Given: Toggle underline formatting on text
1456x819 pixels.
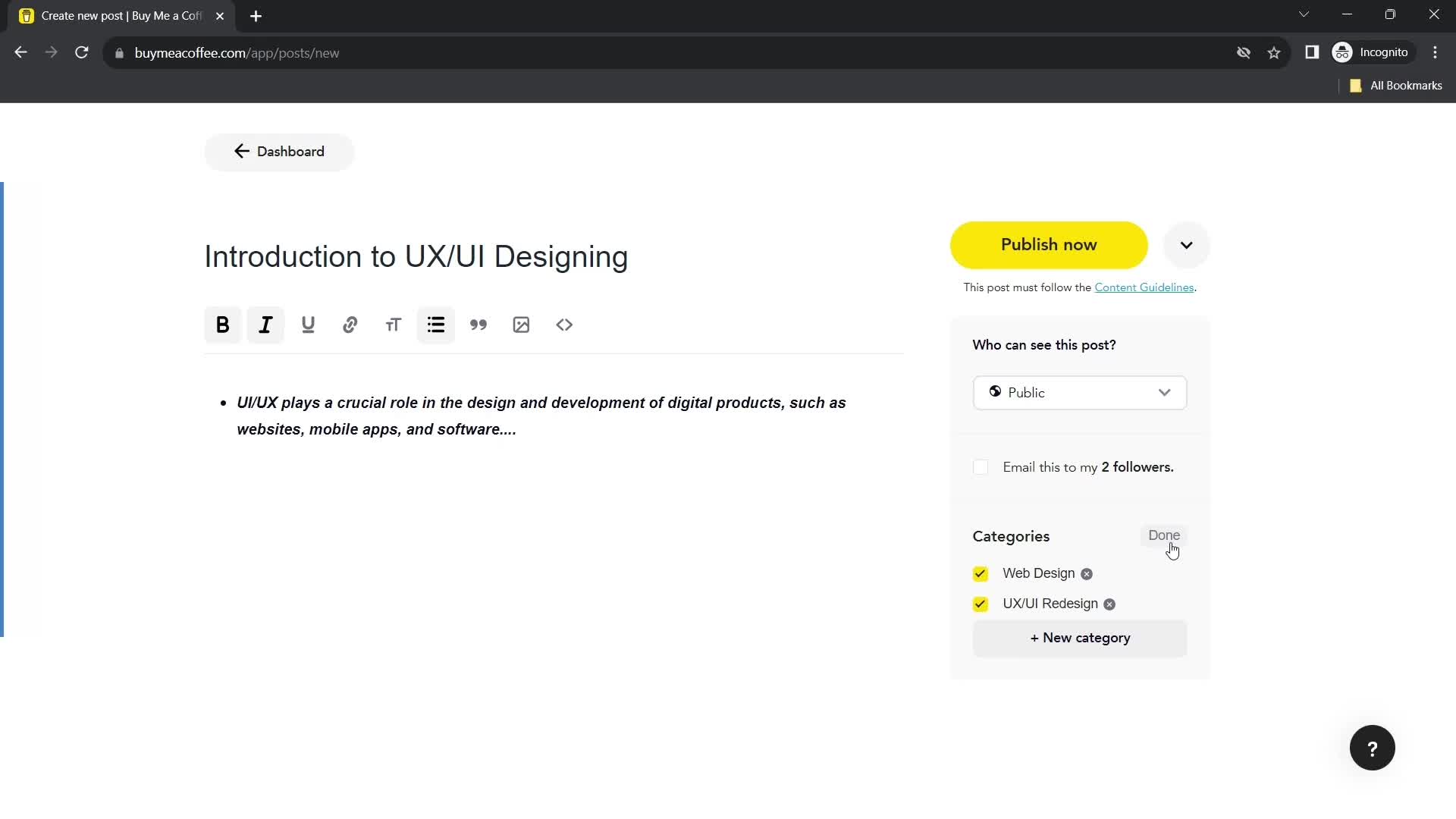Looking at the screenshot, I should [308, 324].
